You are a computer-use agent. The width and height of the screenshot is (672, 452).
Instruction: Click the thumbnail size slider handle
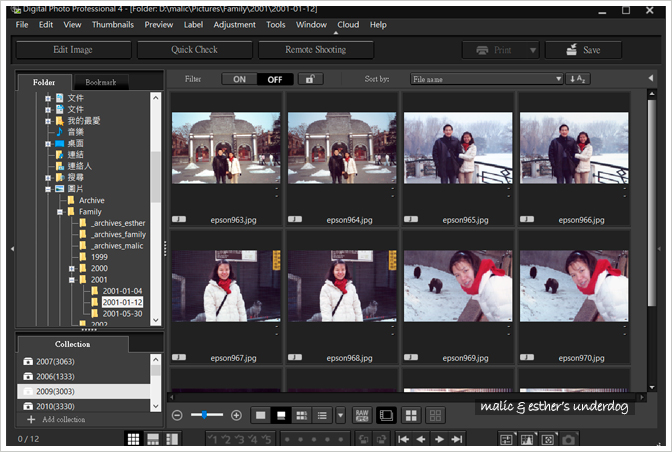pyautogui.click(x=204, y=415)
